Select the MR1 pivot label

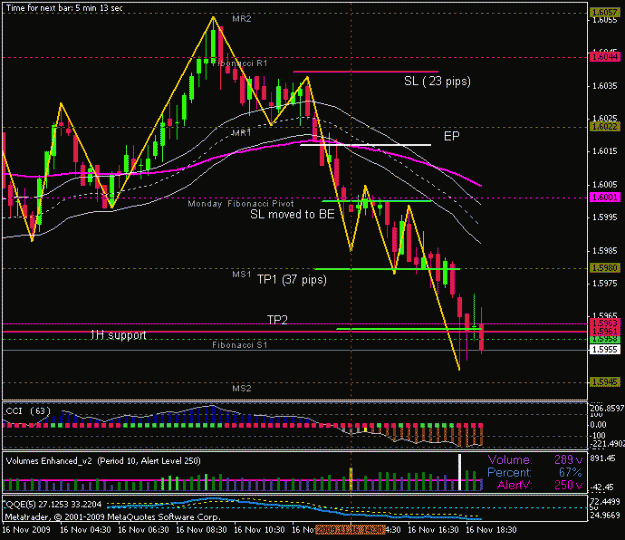point(242,133)
